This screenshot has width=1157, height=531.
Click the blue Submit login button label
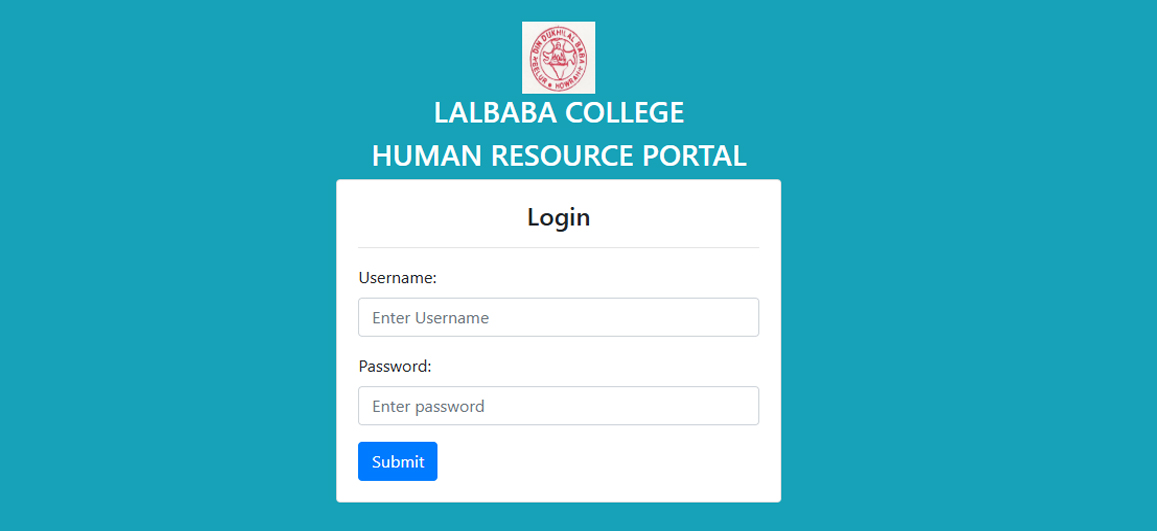click(x=398, y=462)
